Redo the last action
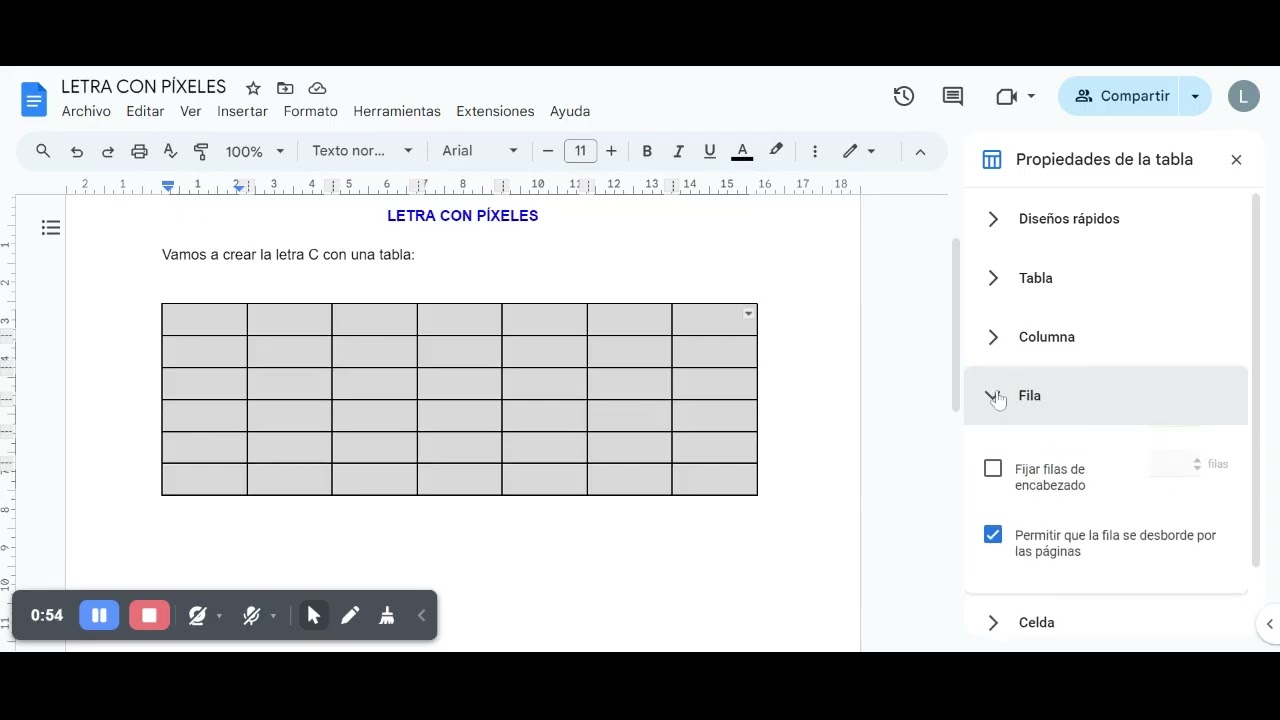The image size is (1280, 720). click(108, 151)
